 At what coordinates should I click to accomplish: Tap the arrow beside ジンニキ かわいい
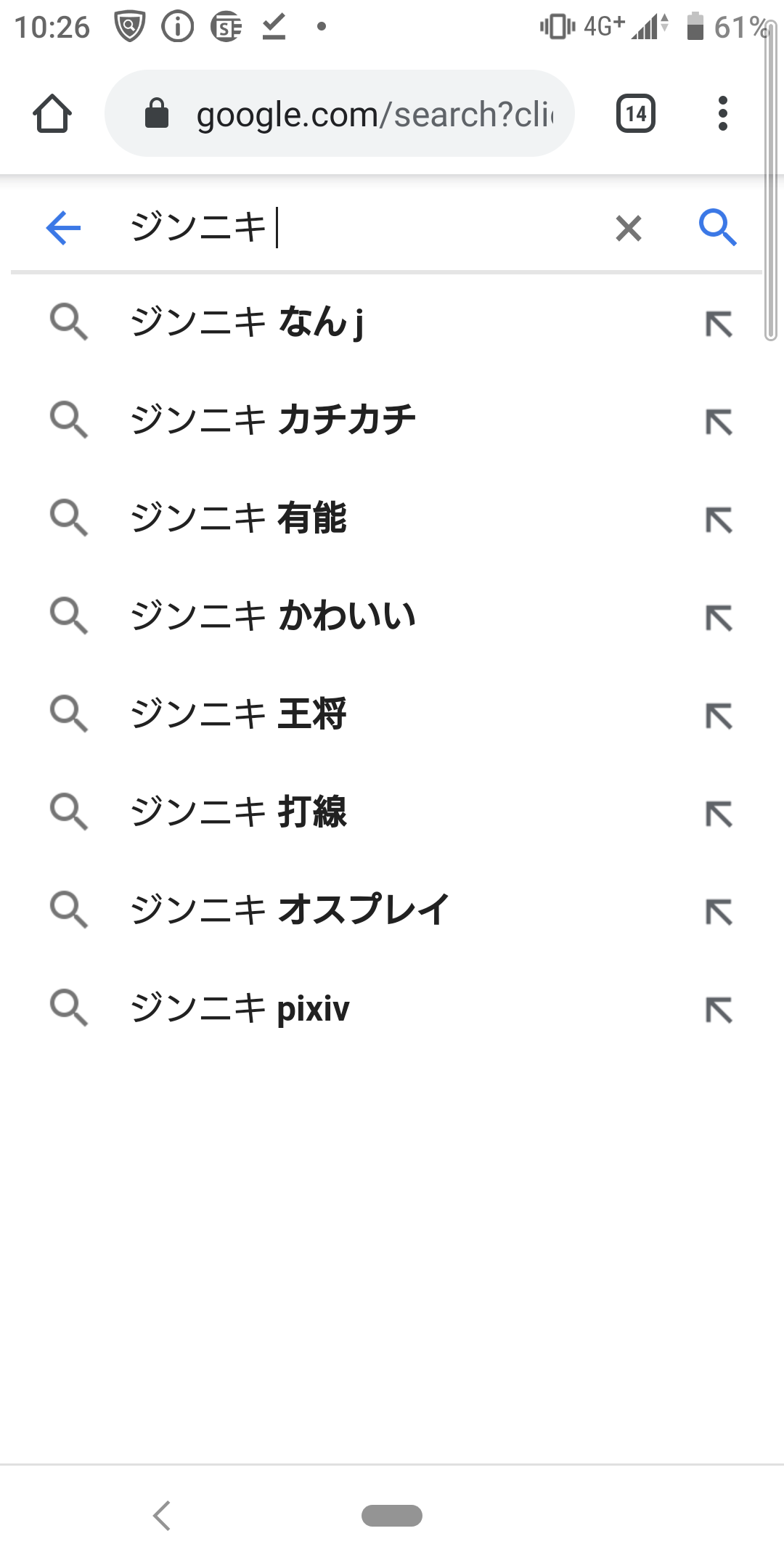click(x=719, y=618)
